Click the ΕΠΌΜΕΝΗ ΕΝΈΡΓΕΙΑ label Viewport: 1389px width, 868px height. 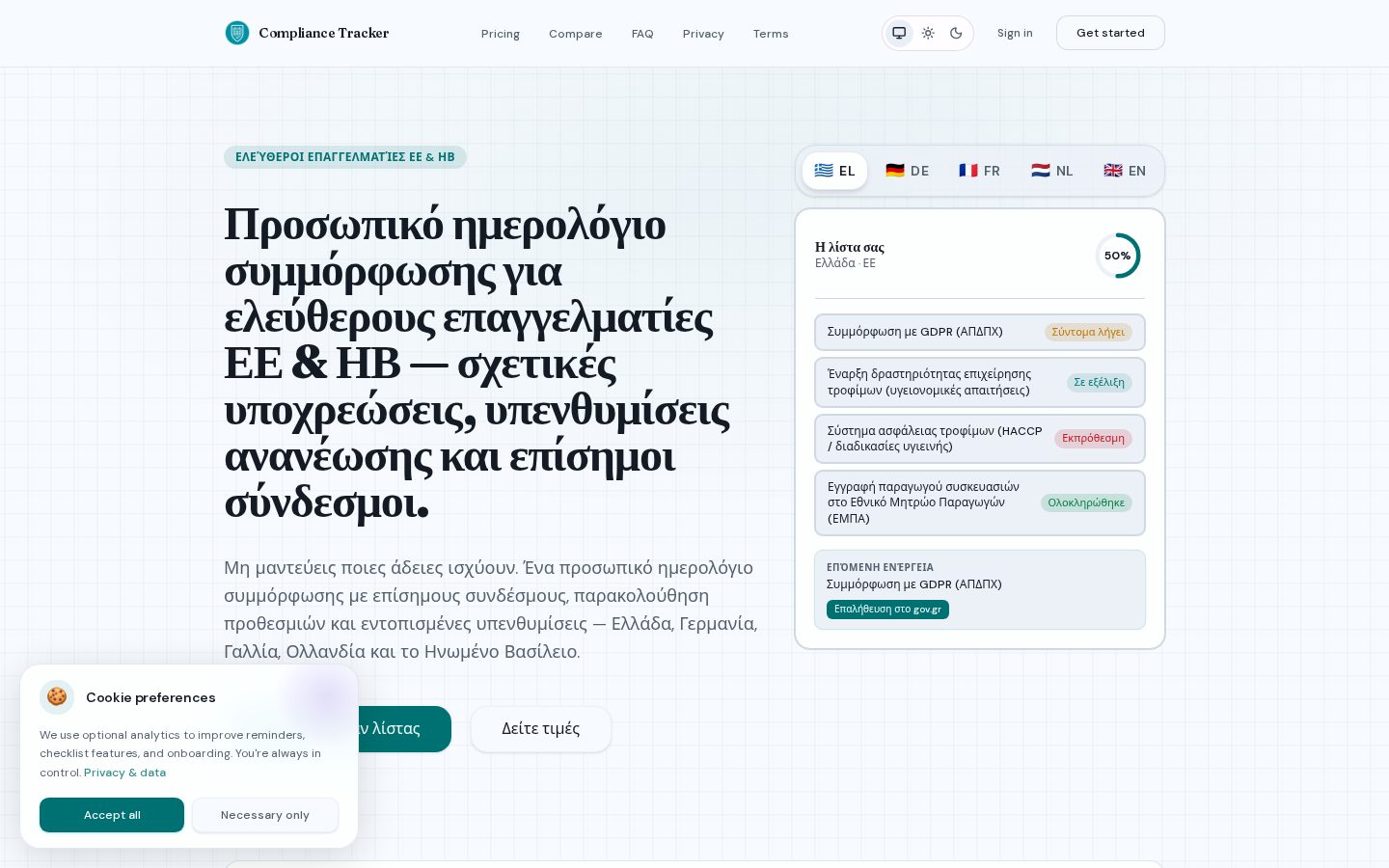(880, 567)
